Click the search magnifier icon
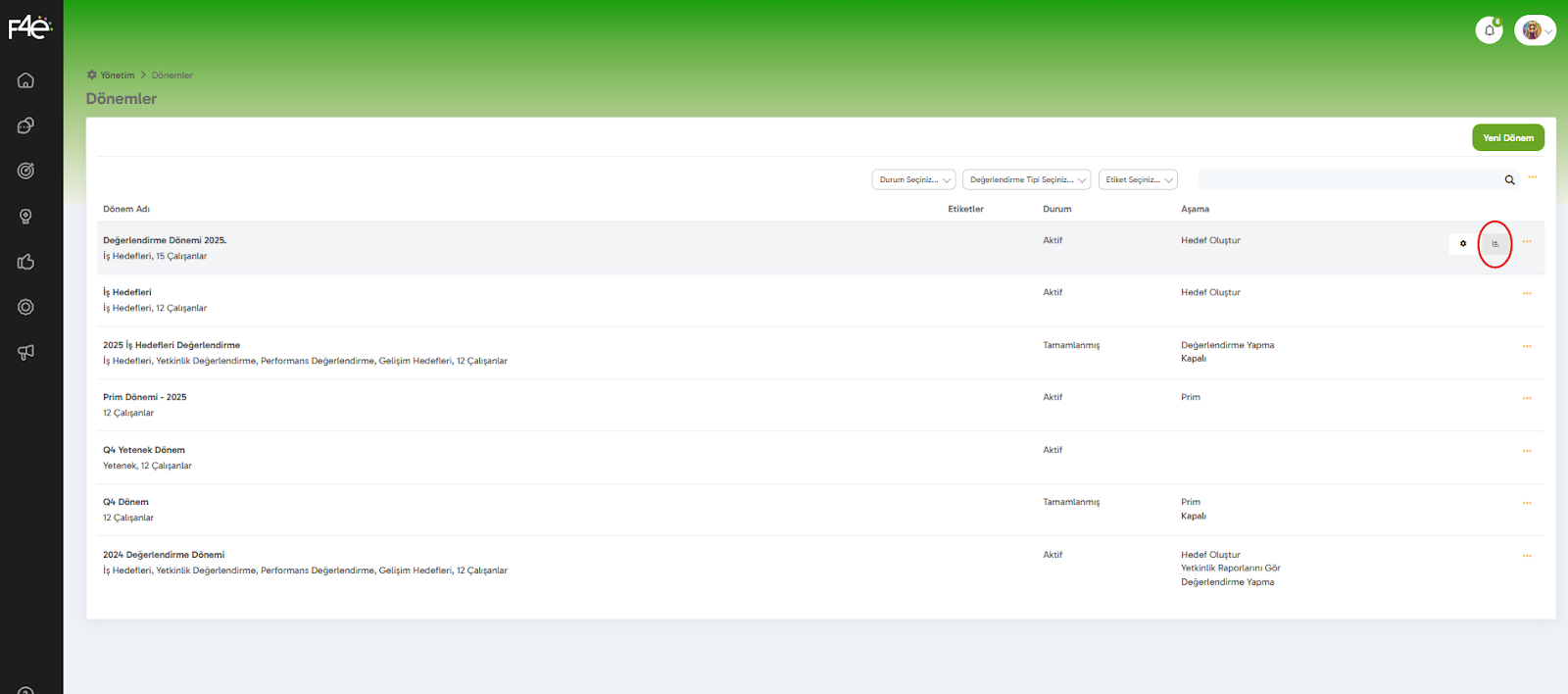Viewport: 1568px width, 694px height. click(x=1509, y=180)
